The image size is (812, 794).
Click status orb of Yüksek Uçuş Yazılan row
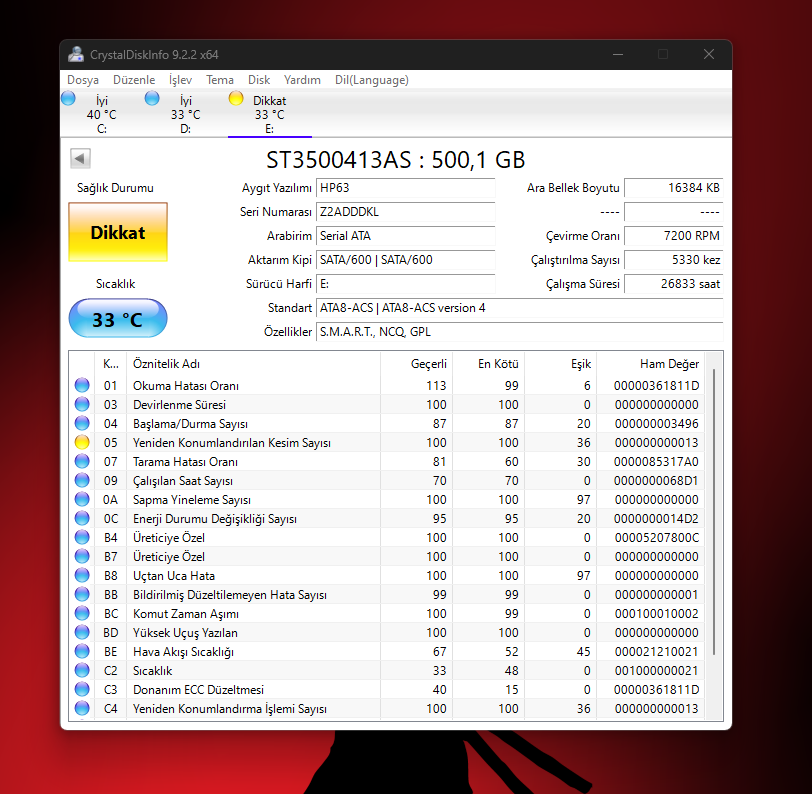pos(82,632)
